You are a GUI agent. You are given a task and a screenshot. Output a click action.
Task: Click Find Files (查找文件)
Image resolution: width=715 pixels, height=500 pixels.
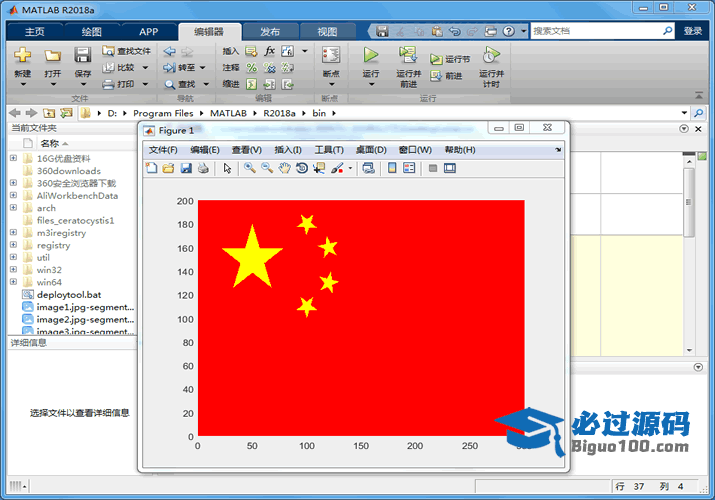[127, 51]
